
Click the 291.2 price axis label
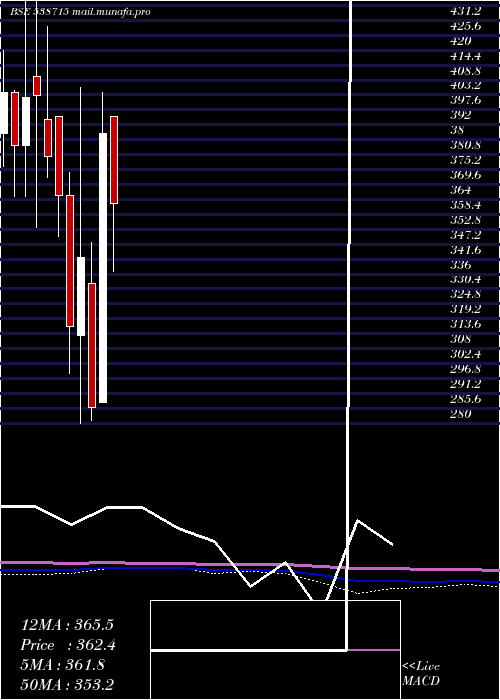465,384
